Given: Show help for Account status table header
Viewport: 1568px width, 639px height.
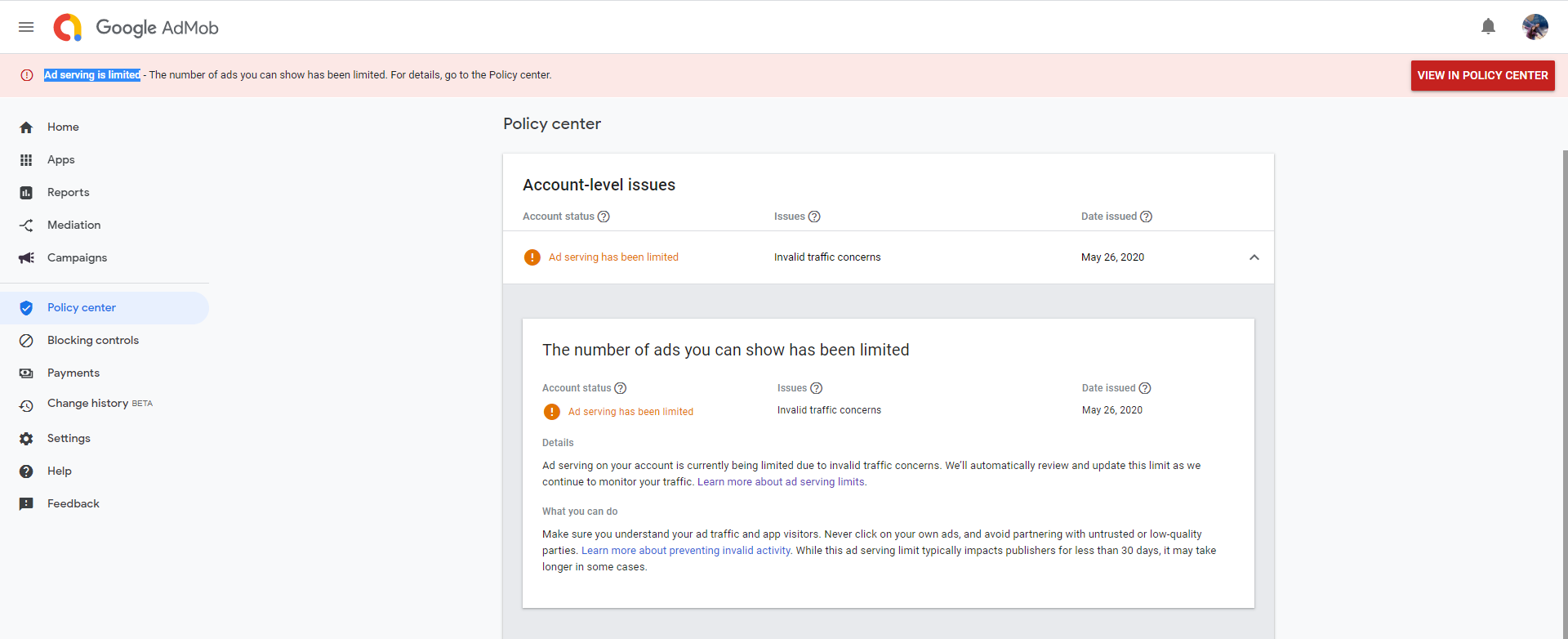Looking at the screenshot, I should click(x=604, y=217).
